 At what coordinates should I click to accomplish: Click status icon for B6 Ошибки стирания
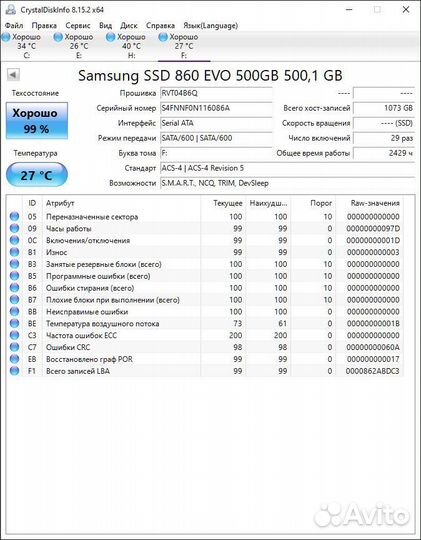(x=14, y=288)
